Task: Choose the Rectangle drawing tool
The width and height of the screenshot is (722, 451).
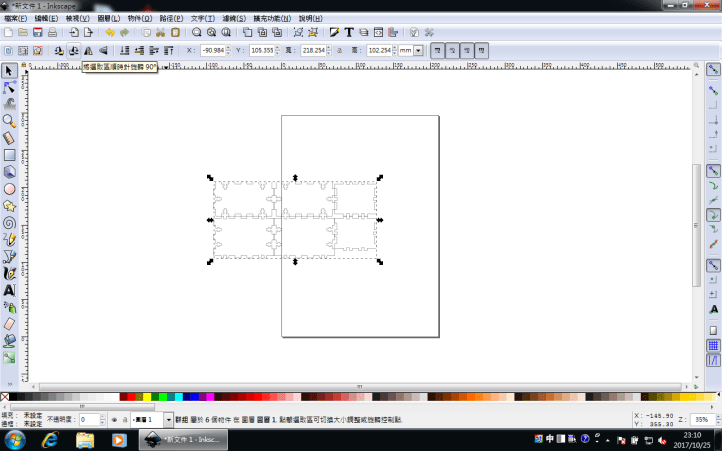Action: tap(9, 154)
